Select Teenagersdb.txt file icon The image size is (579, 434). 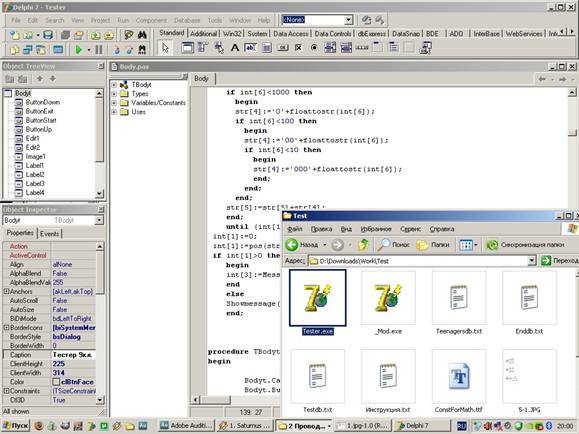459,298
